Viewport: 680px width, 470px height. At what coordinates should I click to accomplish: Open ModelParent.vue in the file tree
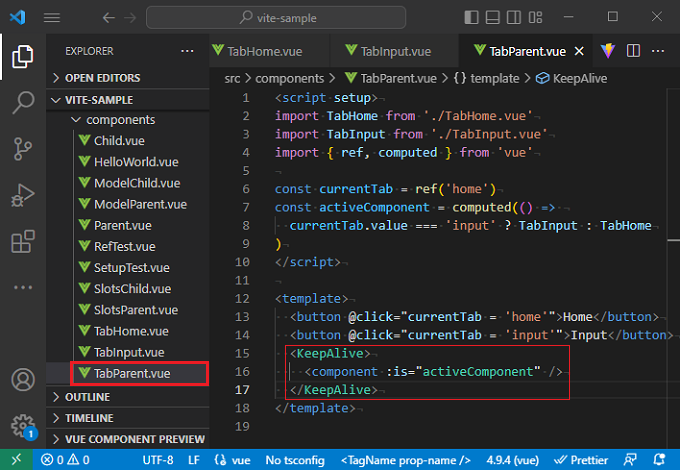(x=128, y=204)
